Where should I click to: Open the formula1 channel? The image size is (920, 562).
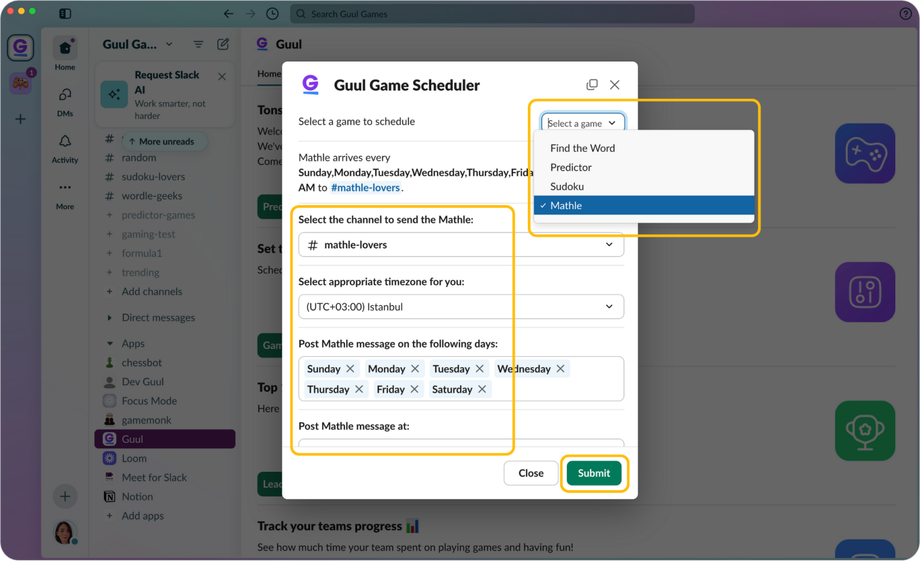141,253
